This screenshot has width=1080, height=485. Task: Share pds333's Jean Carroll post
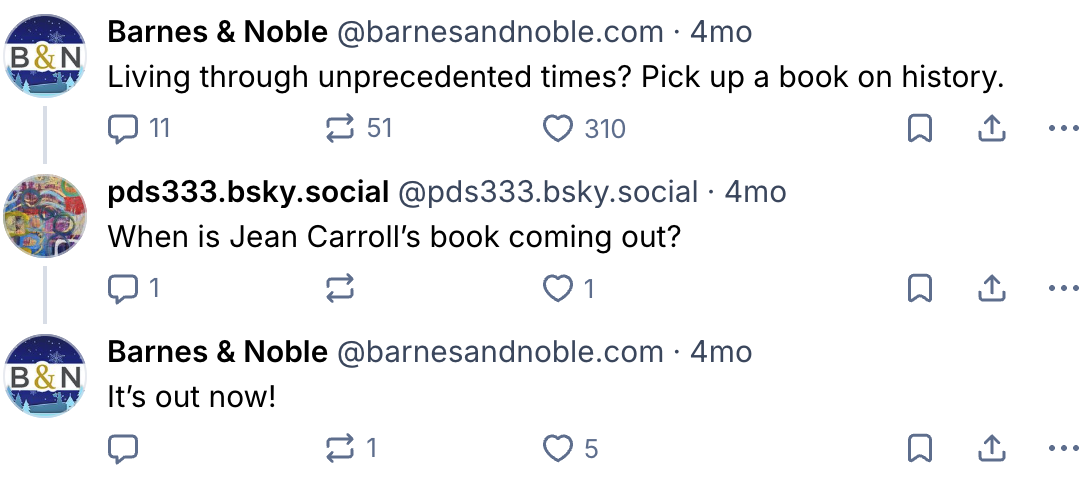pos(990,289)
